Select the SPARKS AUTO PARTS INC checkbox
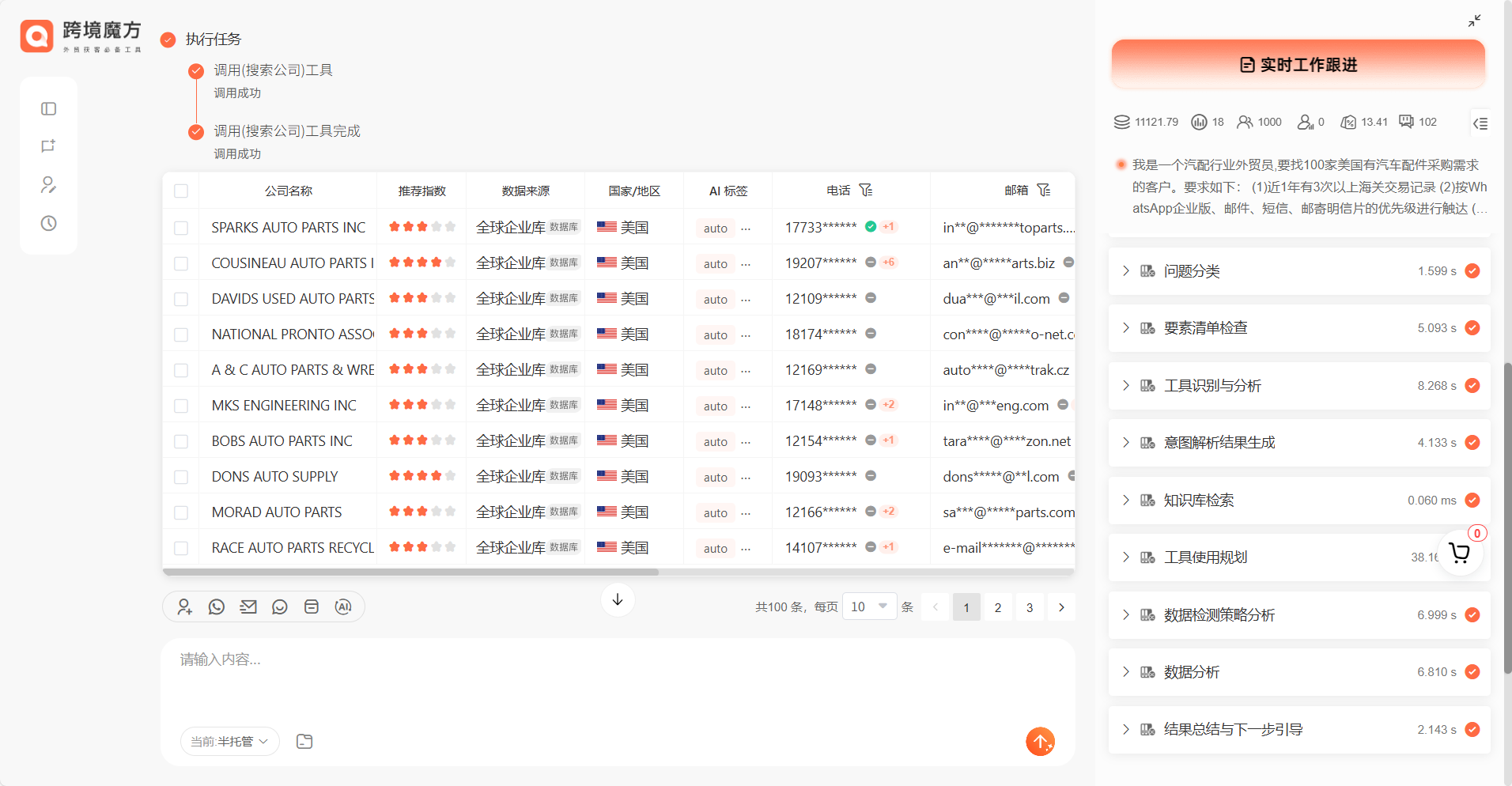Image resolution: width=1512 pixels, height=786 pixels. [181, 228]
